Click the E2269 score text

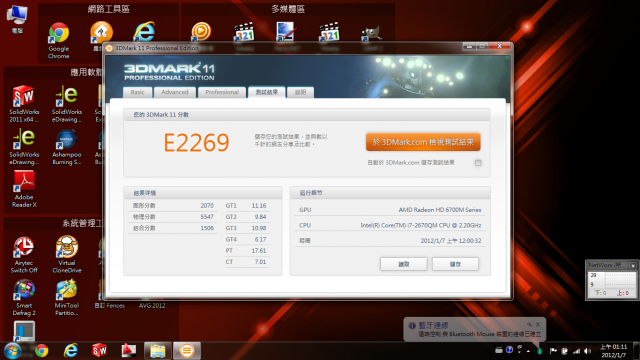tap(196, 142)
